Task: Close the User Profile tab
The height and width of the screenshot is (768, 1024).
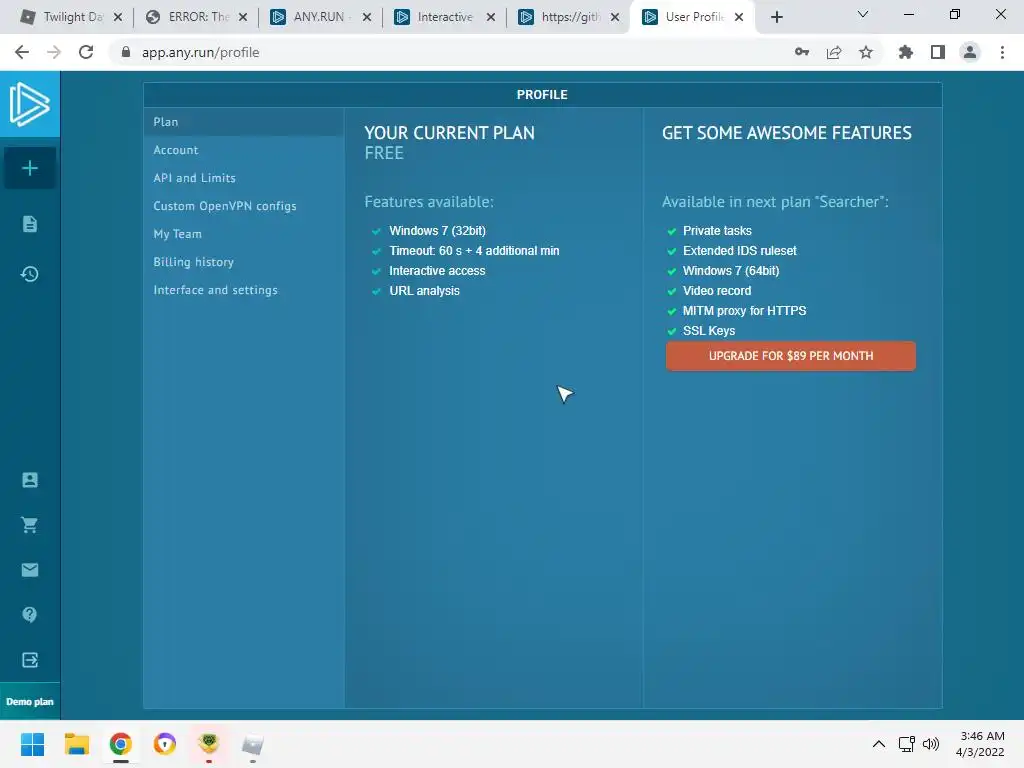Action: 739,17
